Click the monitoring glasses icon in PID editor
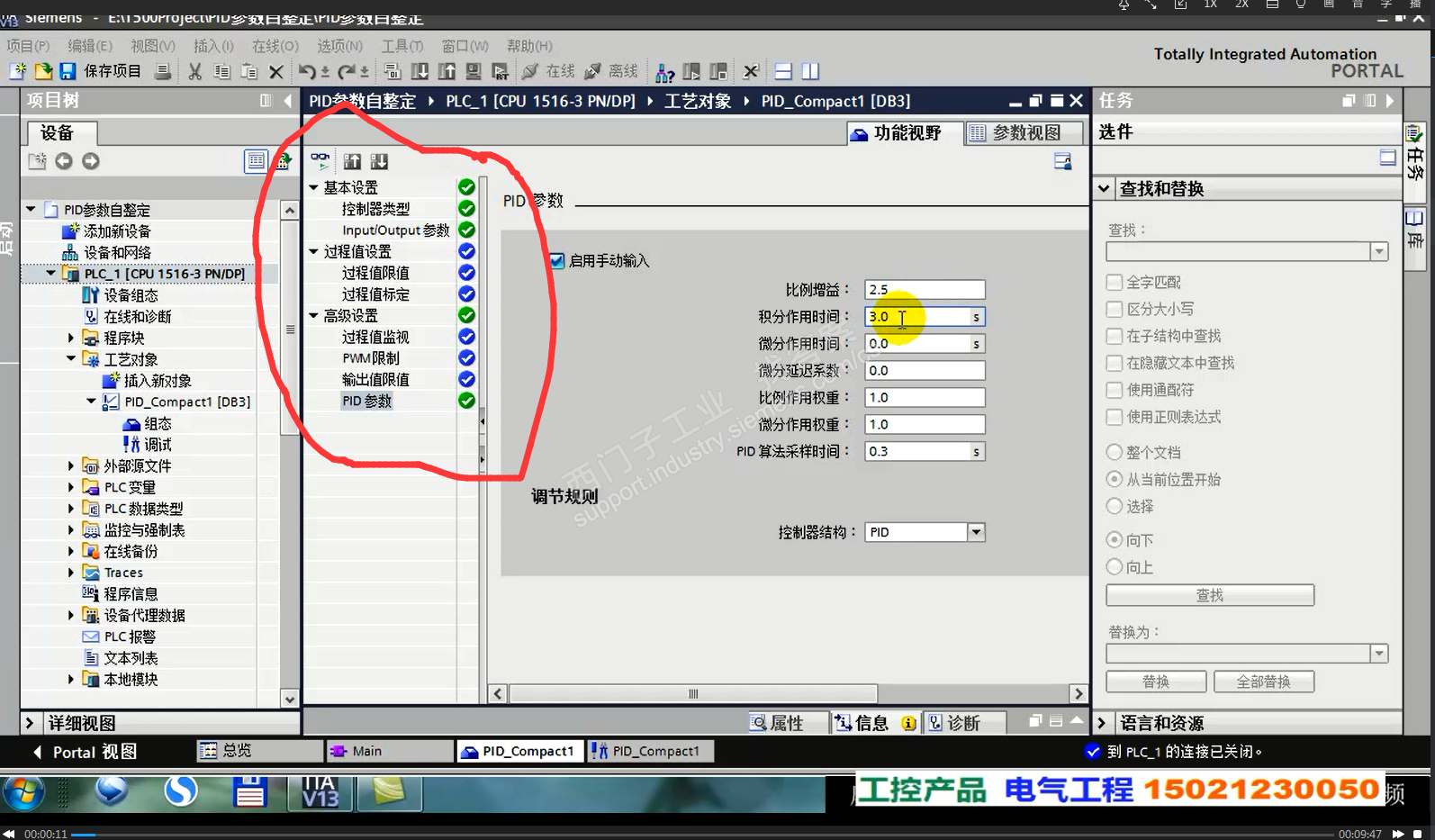Screen dimensions: 1435x840 [x=320, y=160]
